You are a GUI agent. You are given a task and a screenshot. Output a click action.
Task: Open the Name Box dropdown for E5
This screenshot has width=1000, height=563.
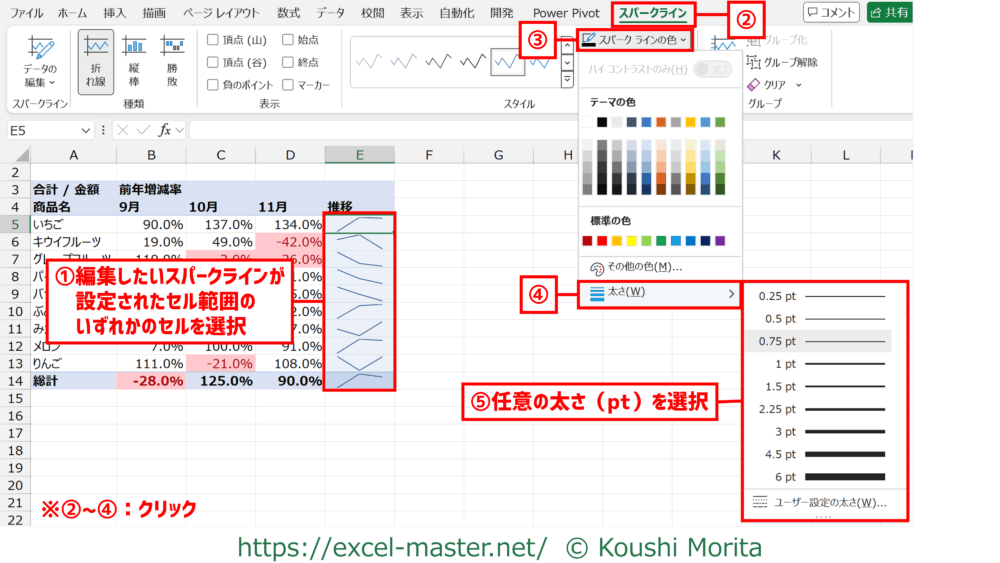pyautogui.click(x=85, y=130)
